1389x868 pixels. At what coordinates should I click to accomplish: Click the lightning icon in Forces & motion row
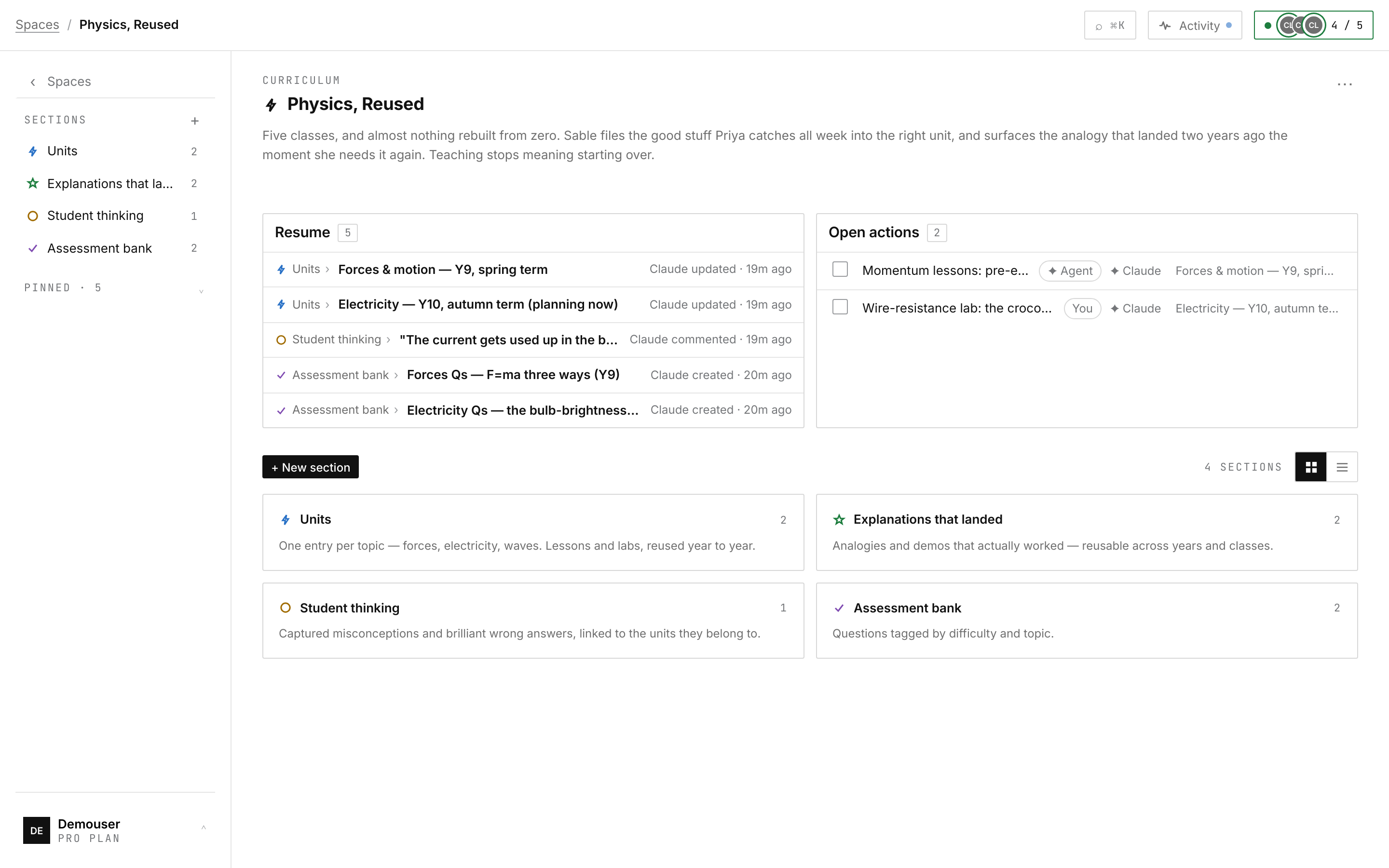(x=281, y=270)
